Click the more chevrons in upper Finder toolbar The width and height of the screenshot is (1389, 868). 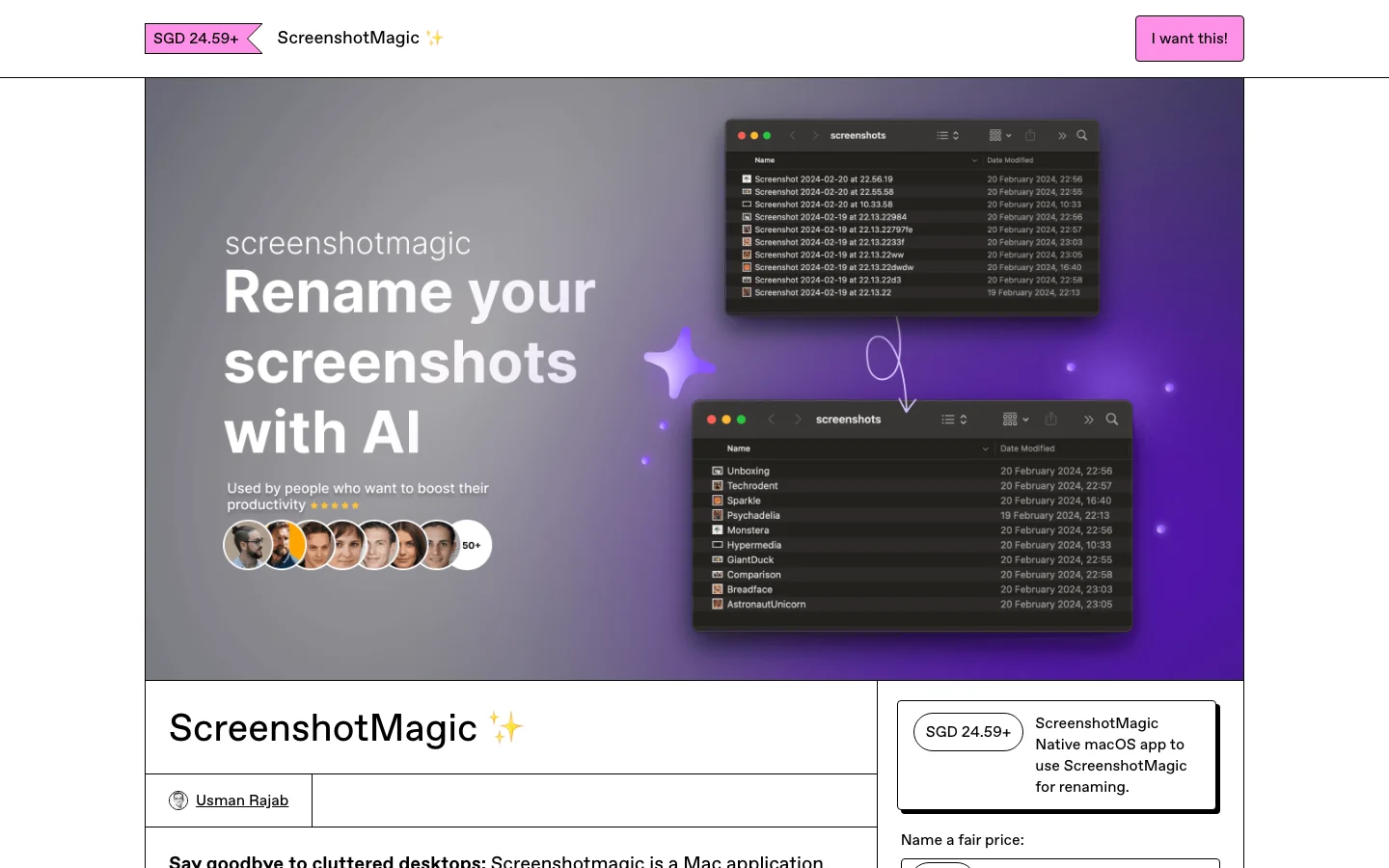pyautogui.click(x=1062, y=136)
